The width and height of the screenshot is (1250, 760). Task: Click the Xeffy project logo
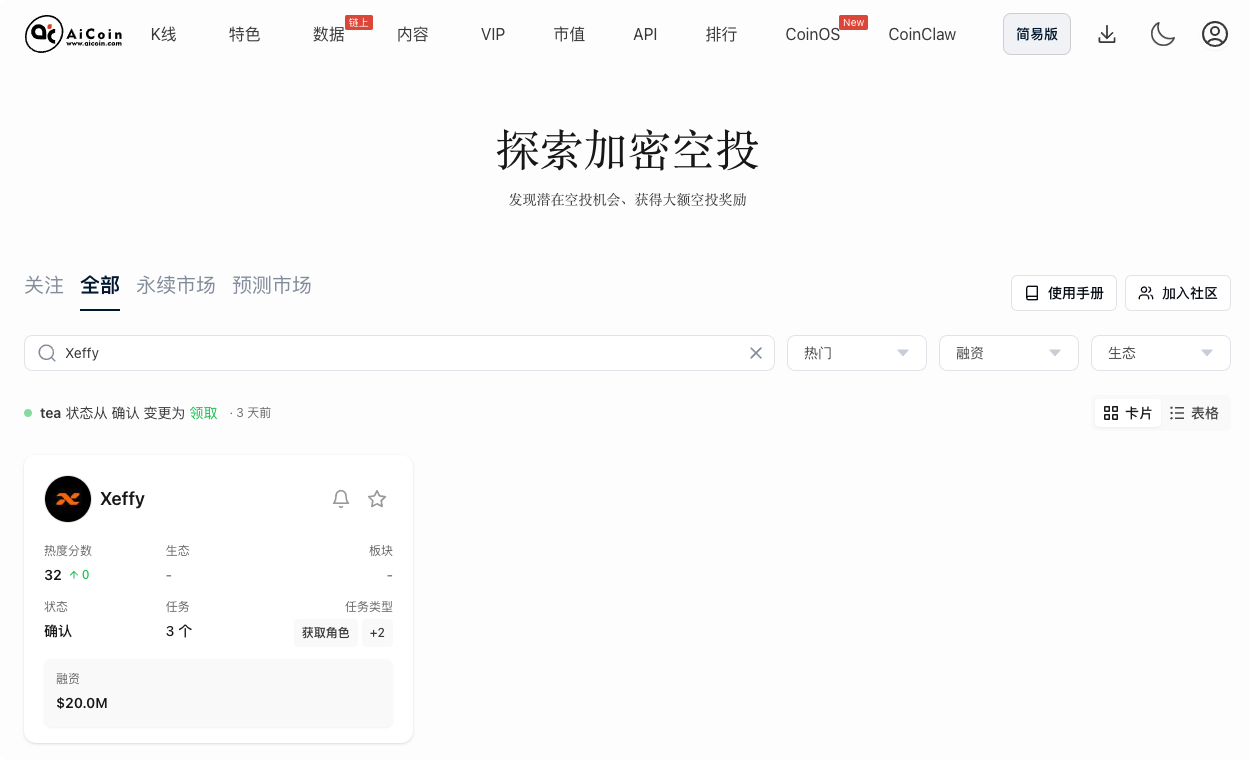[x=68, y=498]
